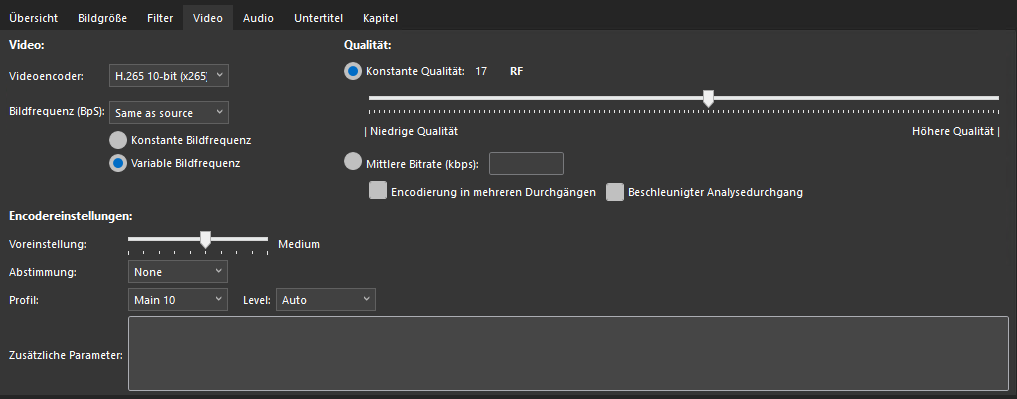Open the Bildgröße tab
1017x399 pixels.
102,18
